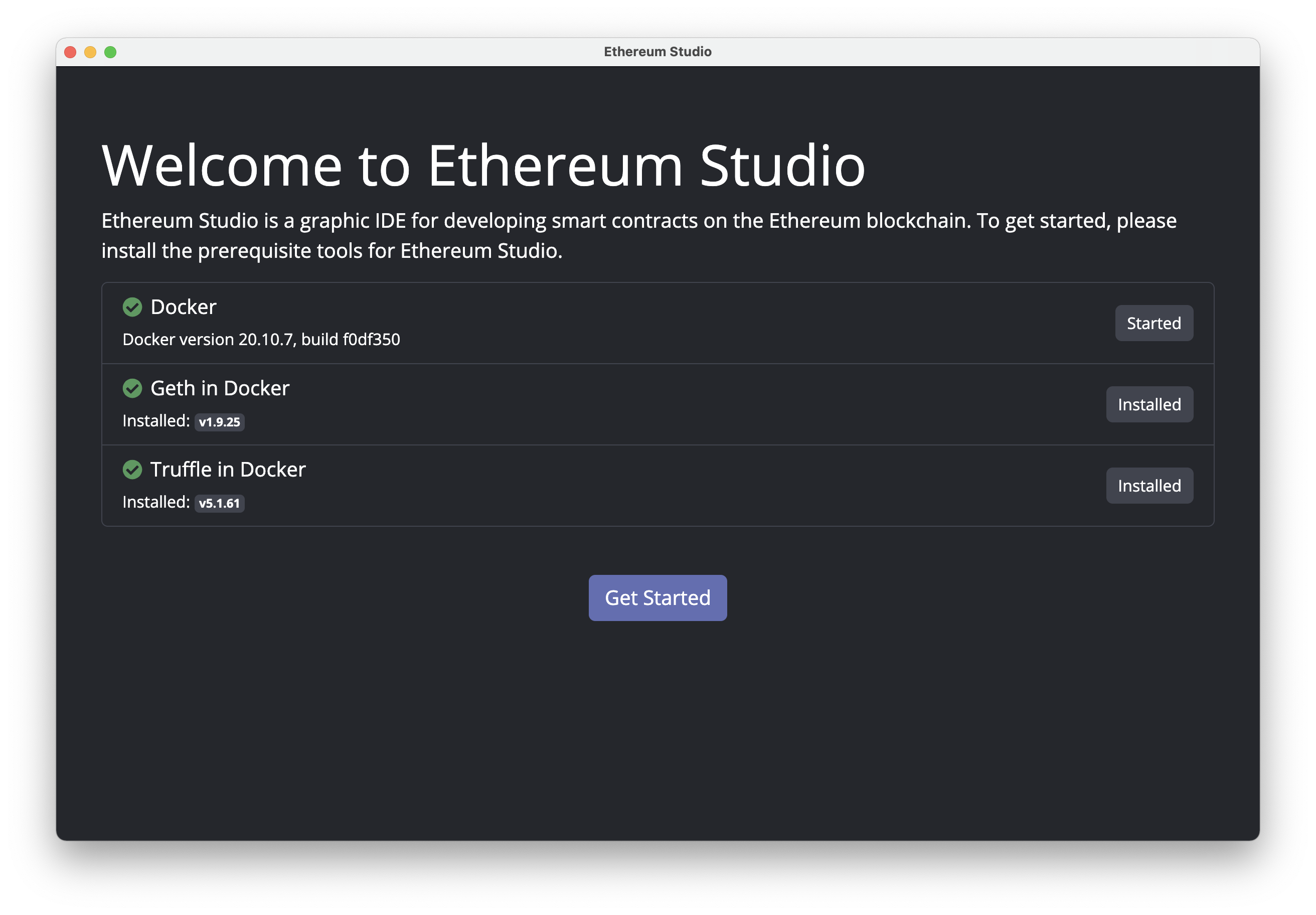
Task: Click the Started button for Docker
Action: (1153, 324)
